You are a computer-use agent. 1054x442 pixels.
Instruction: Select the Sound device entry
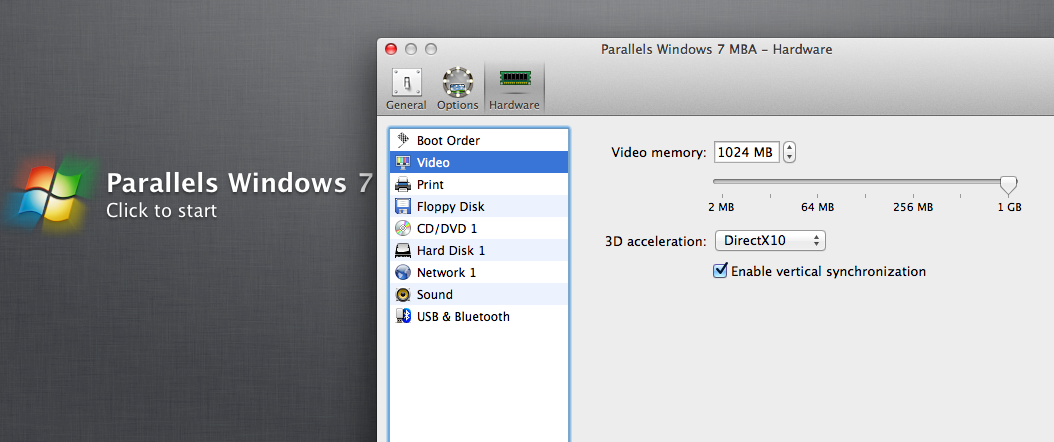434,295
